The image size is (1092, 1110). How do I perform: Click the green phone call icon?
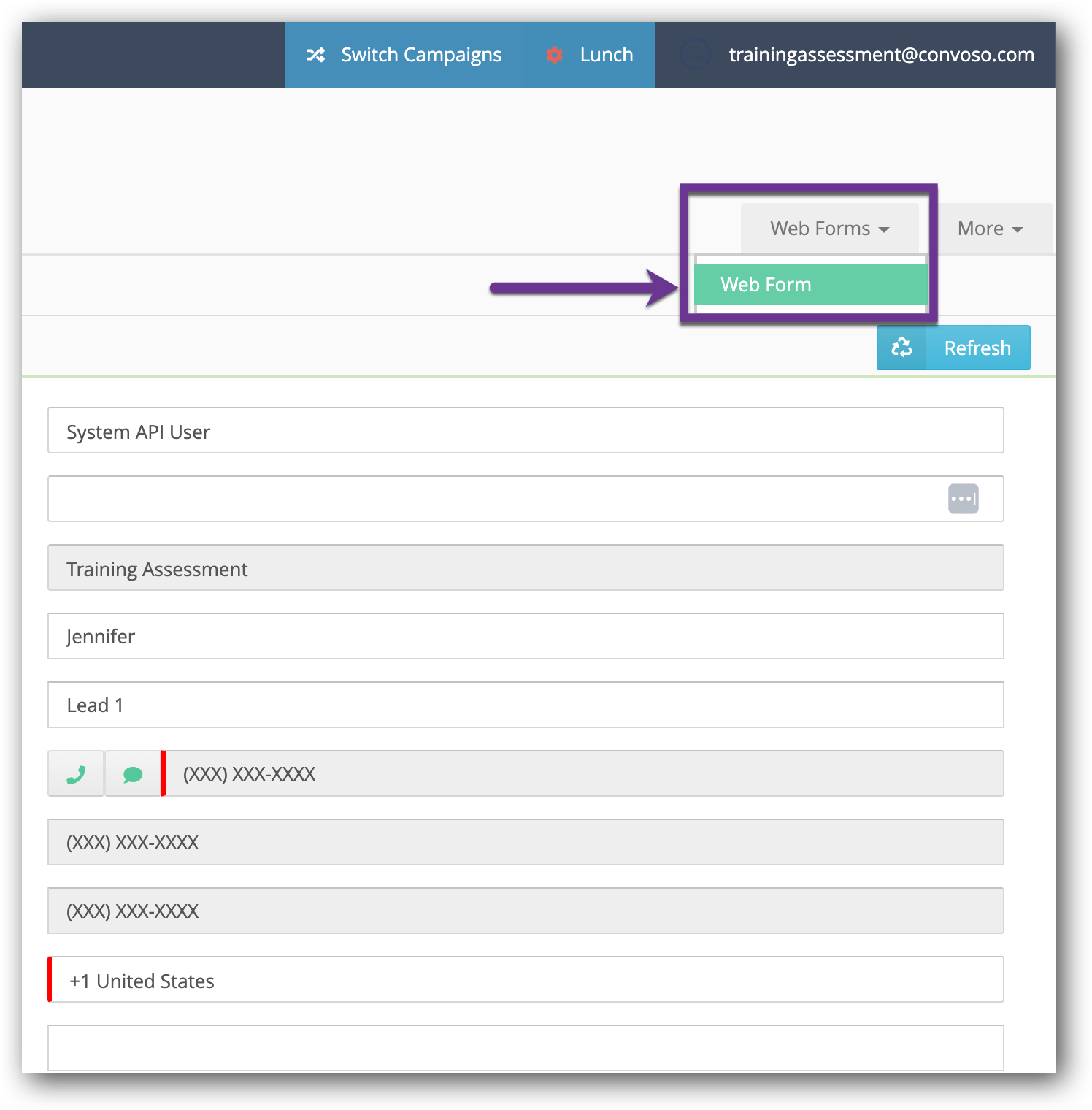[x=76, y=774]
